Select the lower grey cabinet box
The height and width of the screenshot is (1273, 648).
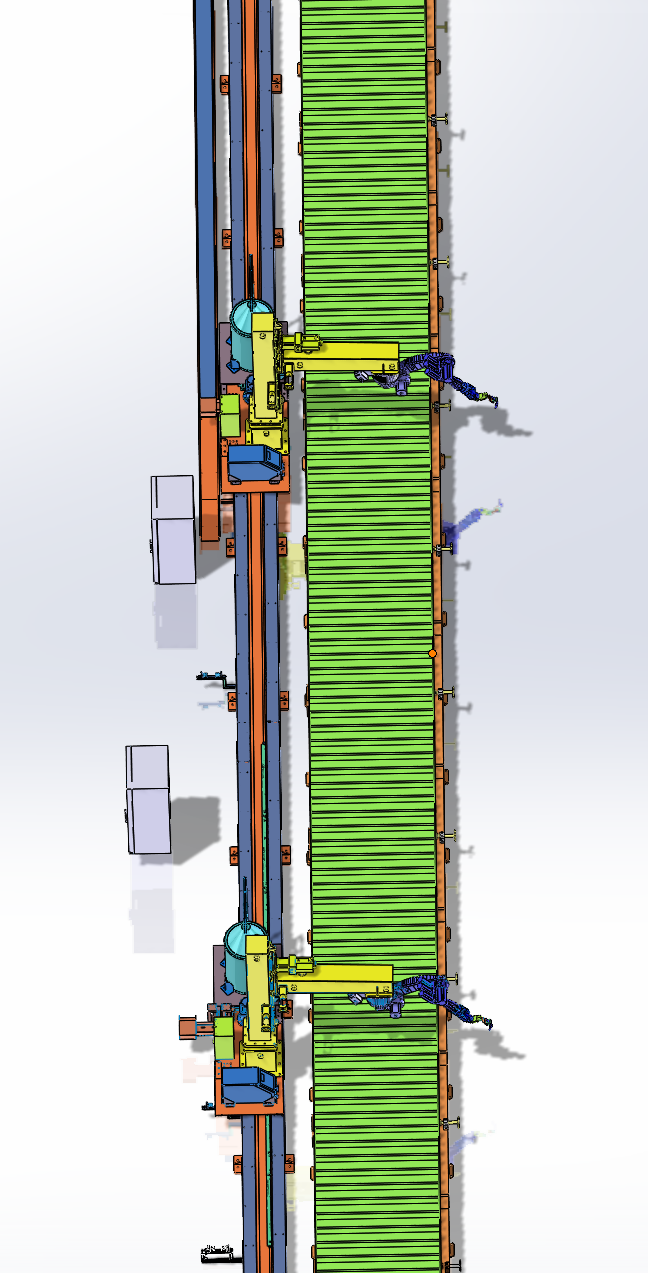tap(148, 798)
